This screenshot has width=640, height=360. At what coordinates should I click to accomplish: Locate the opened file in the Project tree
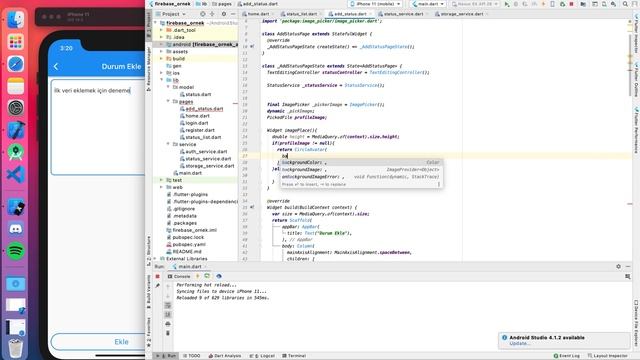click(202, 14)
